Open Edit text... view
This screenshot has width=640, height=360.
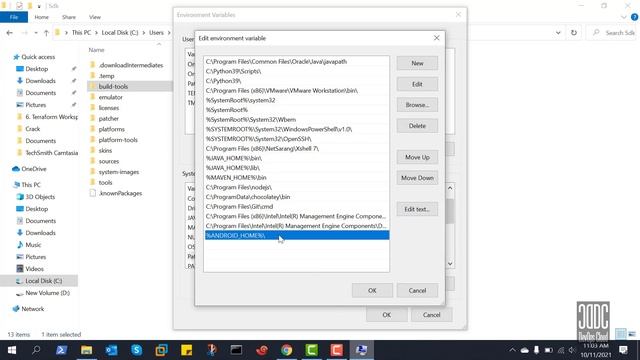click(x=417, y=209)
